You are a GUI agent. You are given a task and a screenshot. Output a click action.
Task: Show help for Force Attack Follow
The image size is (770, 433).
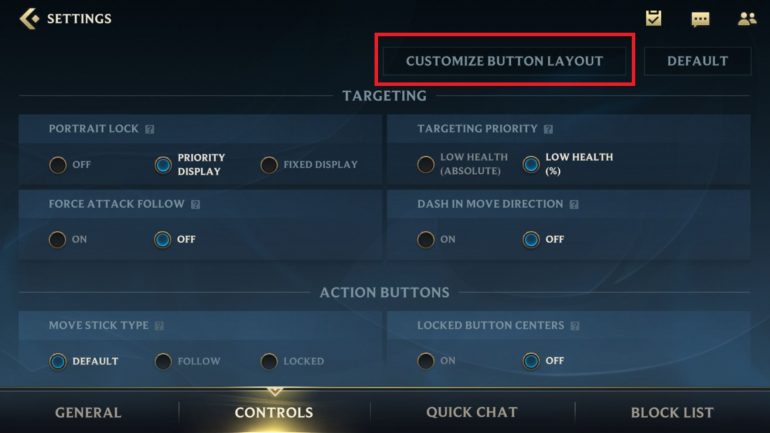(x=195, y=204)
